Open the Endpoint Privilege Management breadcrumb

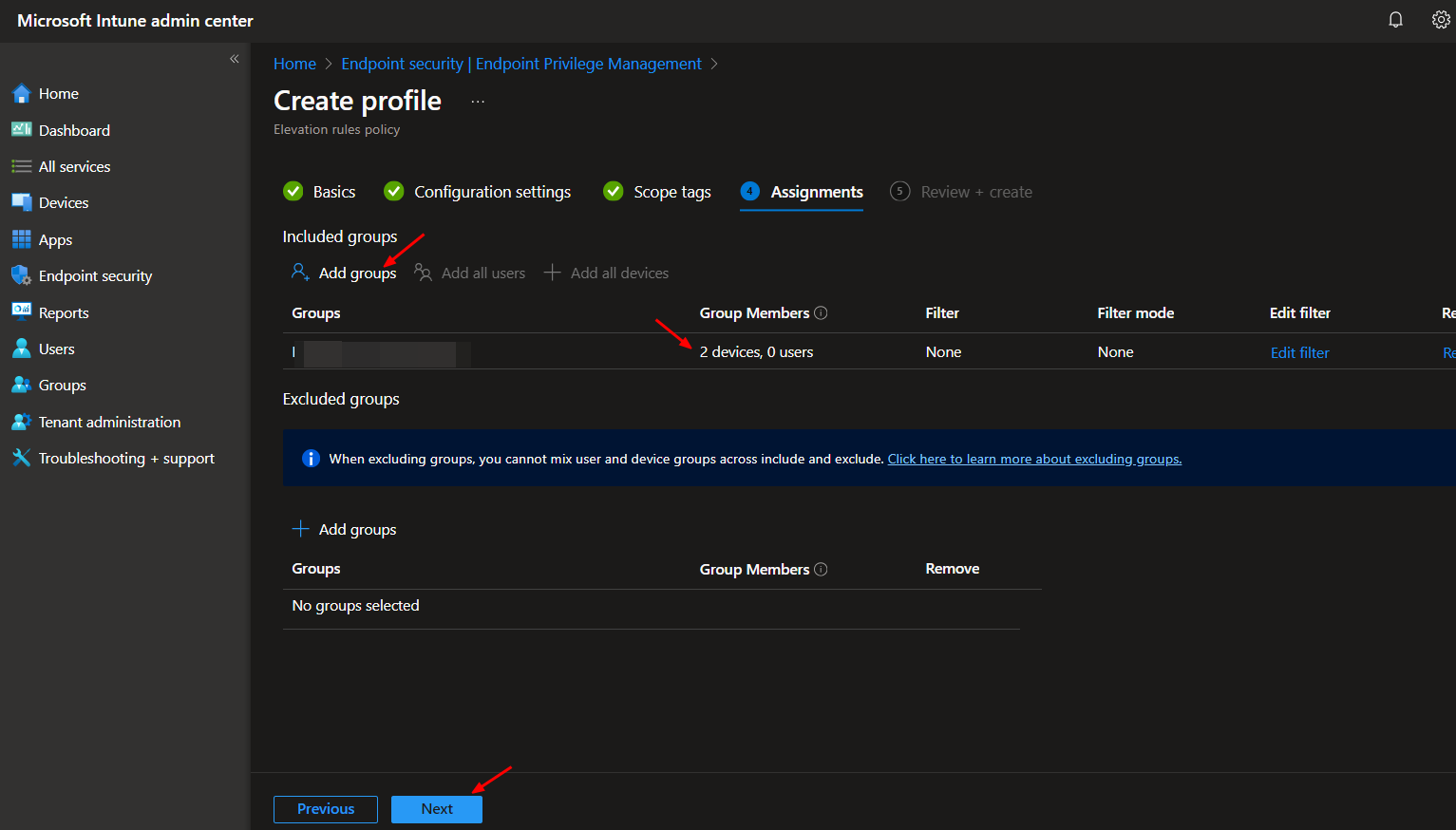coord(521,64)
